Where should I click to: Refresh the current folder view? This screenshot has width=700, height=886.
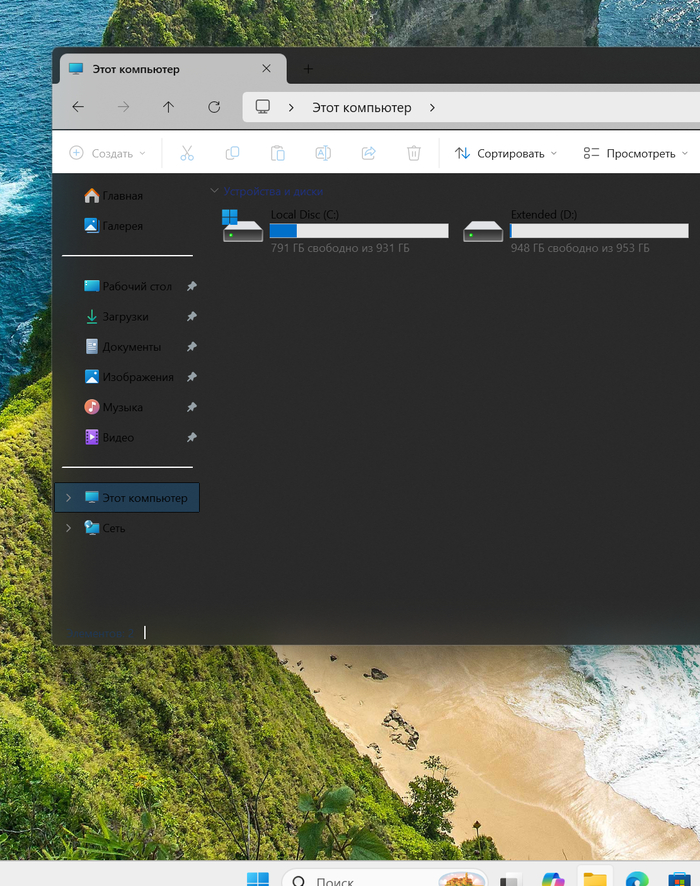214,107
